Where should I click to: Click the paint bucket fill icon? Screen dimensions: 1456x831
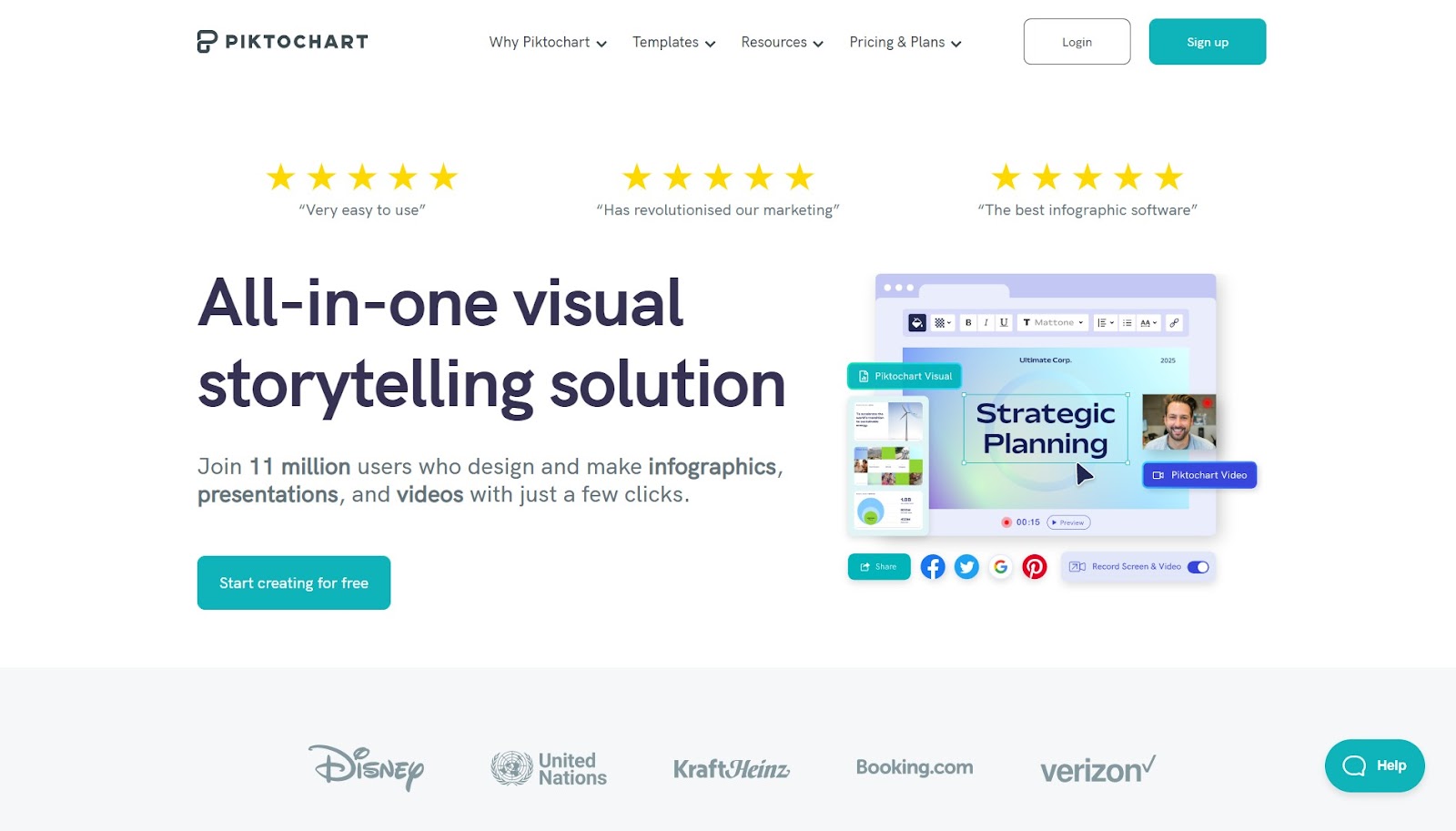[917, 323]
